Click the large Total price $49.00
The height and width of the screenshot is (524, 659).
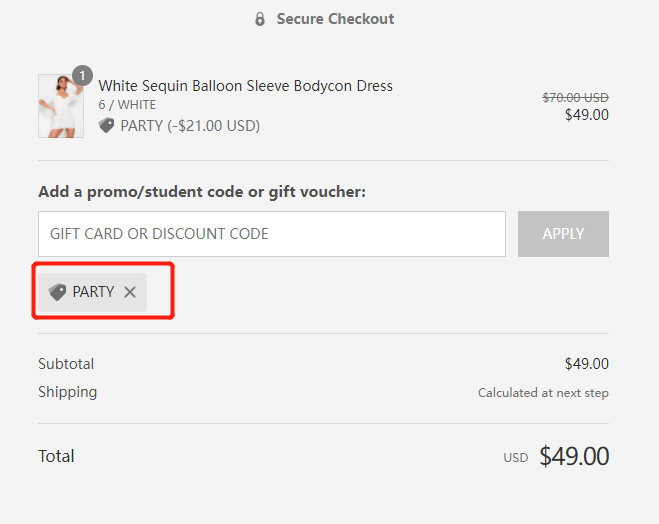coord(574,456)
